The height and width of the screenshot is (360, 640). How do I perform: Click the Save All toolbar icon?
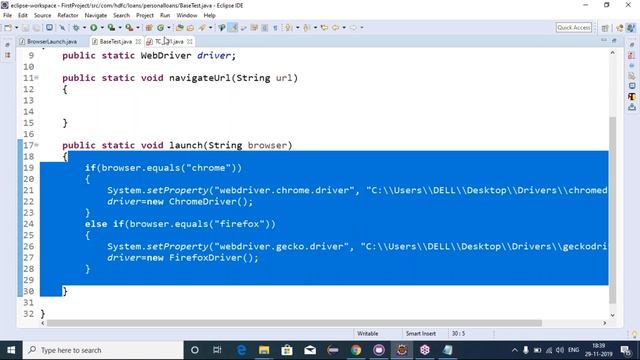click(36, 28)
